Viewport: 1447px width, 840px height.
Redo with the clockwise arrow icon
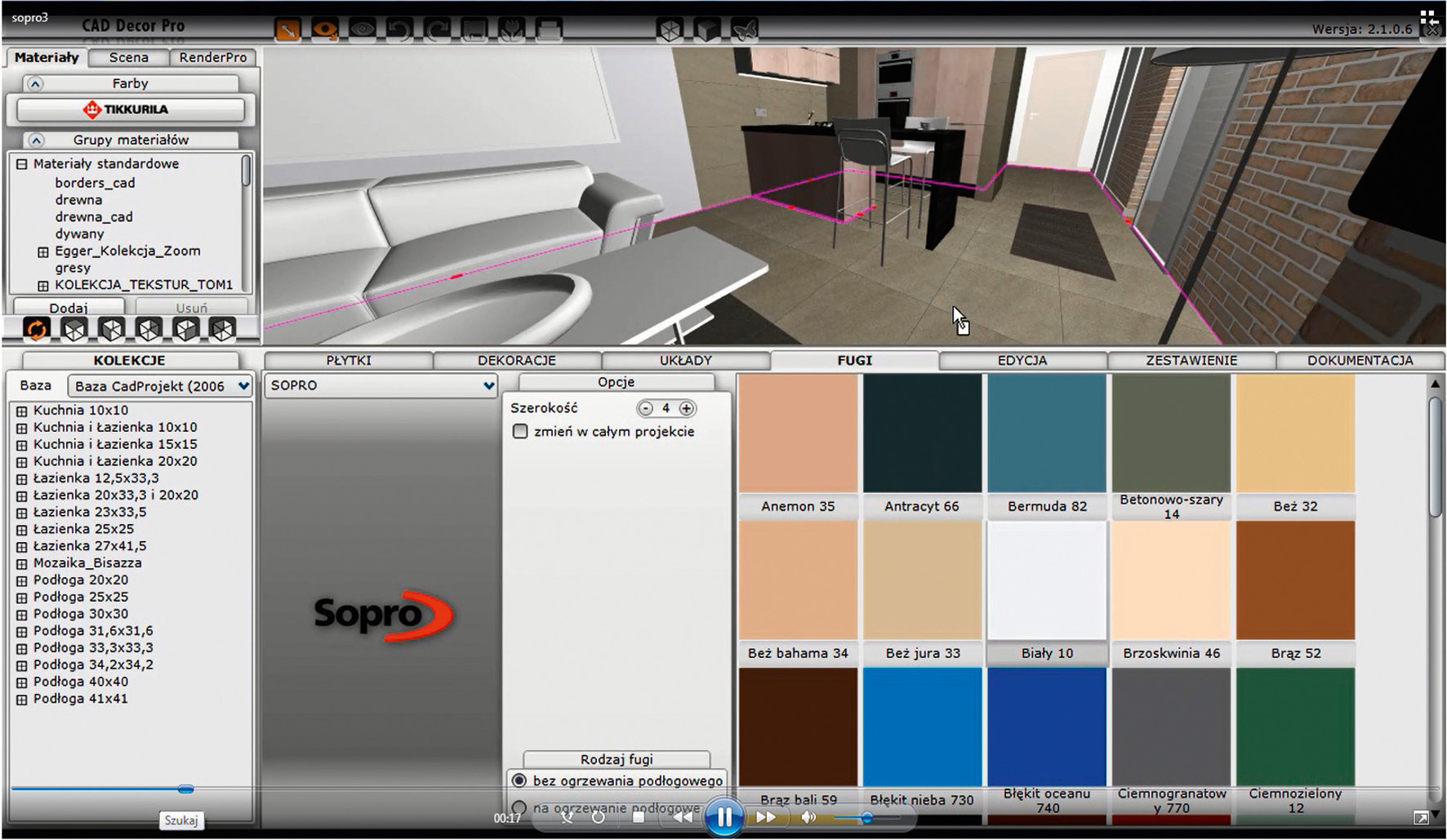point(437,29)
